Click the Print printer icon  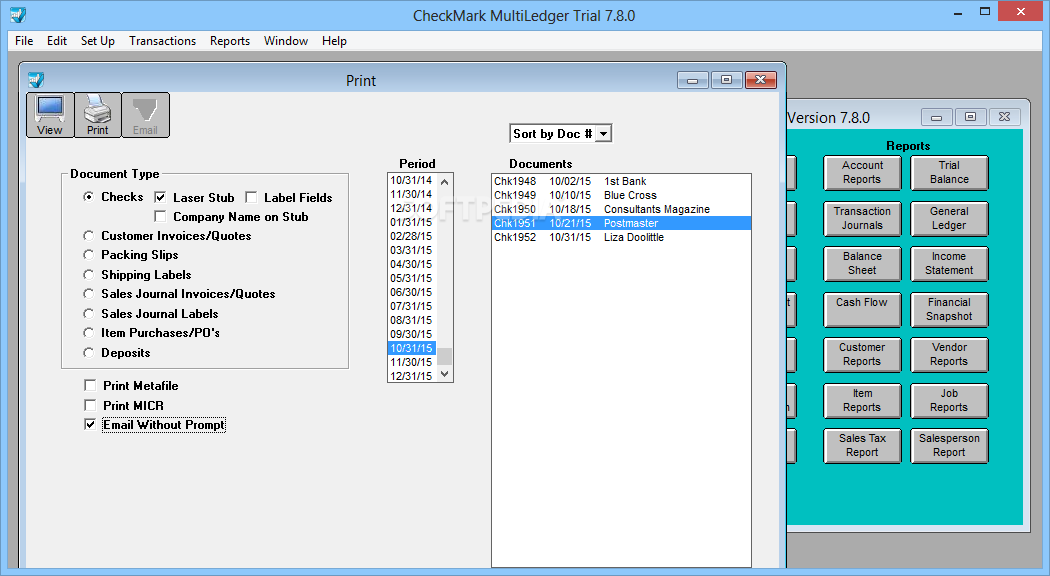pos(98,115)
